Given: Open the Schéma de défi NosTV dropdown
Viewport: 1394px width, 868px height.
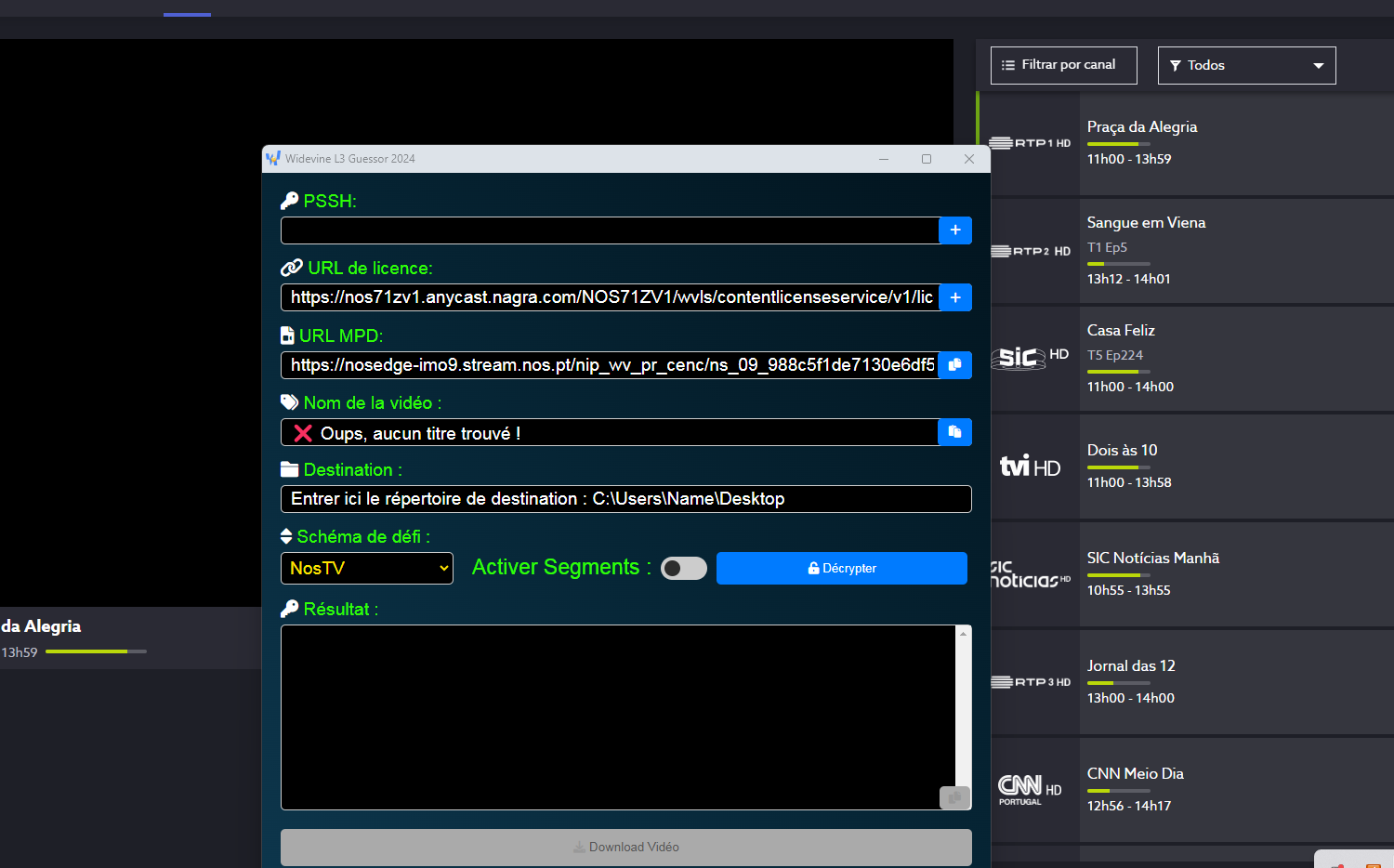Looking at the screenshot, I should pyautogui.click(x=367, y=568).
